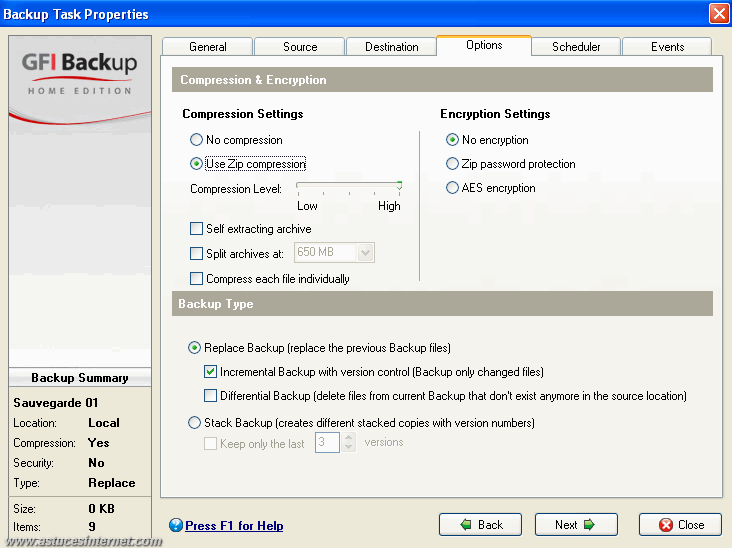Uncheck Incremental Backup with version control
Image resolution: width=732 pixels, height=548 pixels.
click(x=211, y=372)
